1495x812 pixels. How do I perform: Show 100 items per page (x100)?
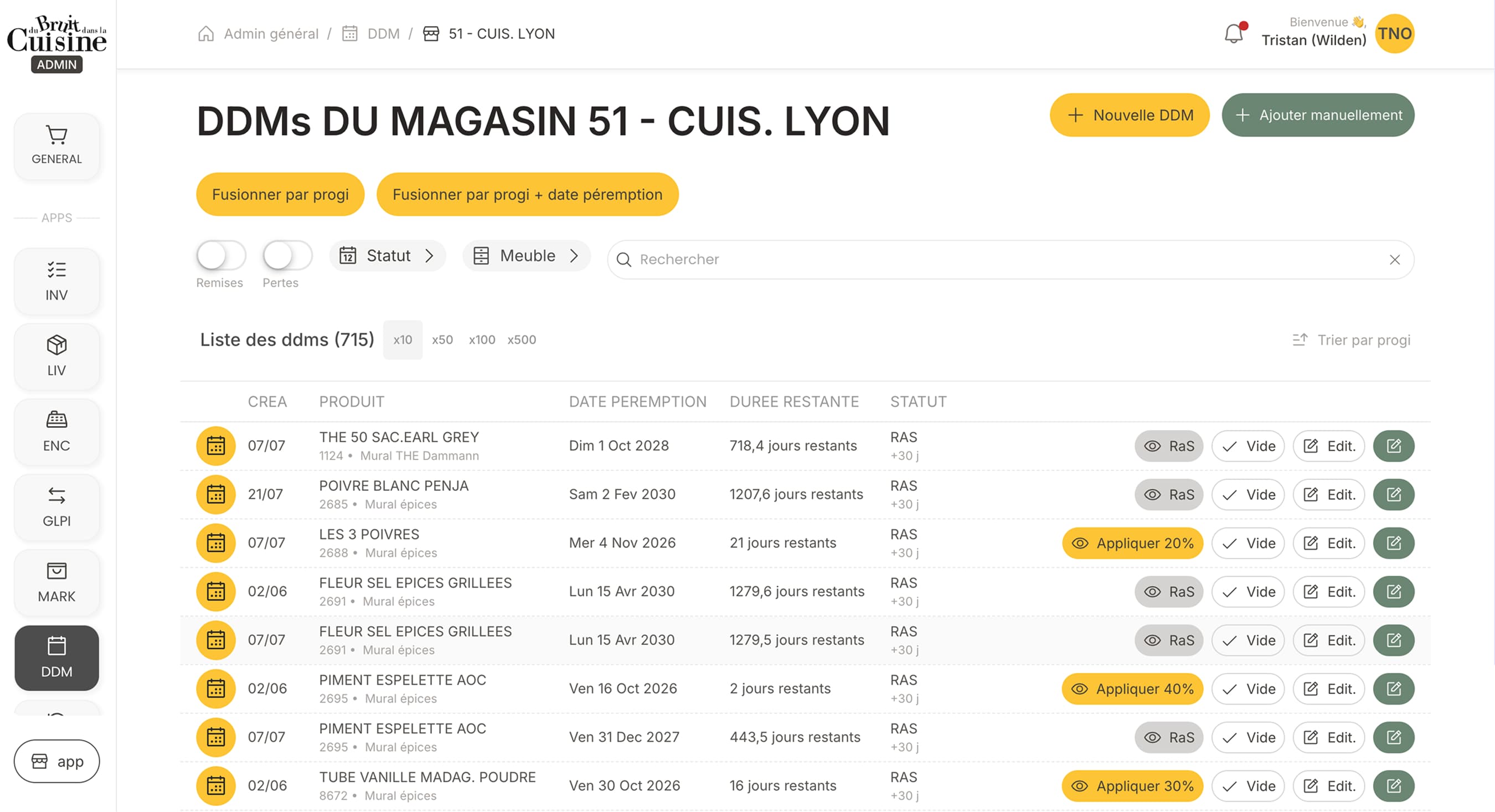click(x=482, y=340)
